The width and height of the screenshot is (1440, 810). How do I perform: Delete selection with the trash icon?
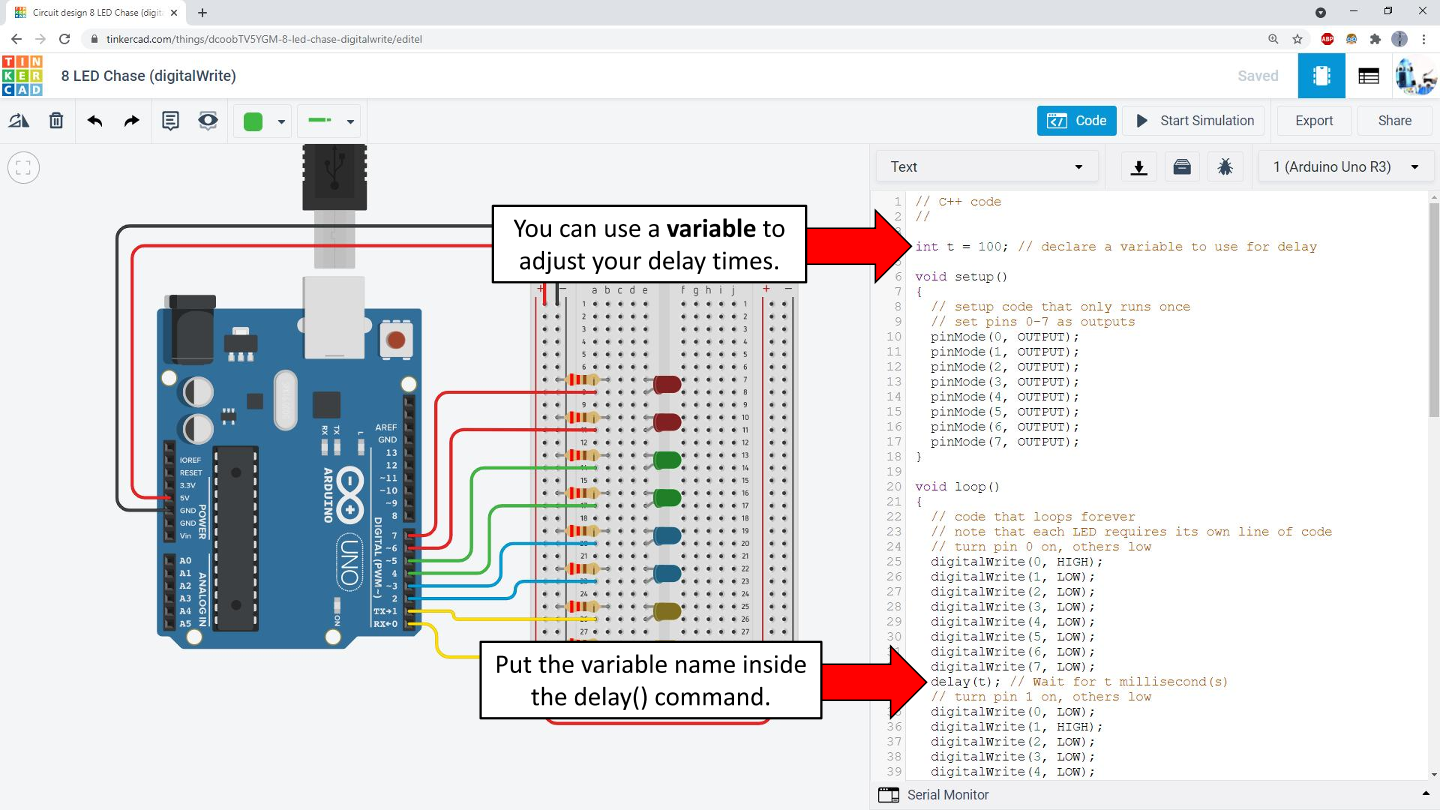(x=56, y=121)
